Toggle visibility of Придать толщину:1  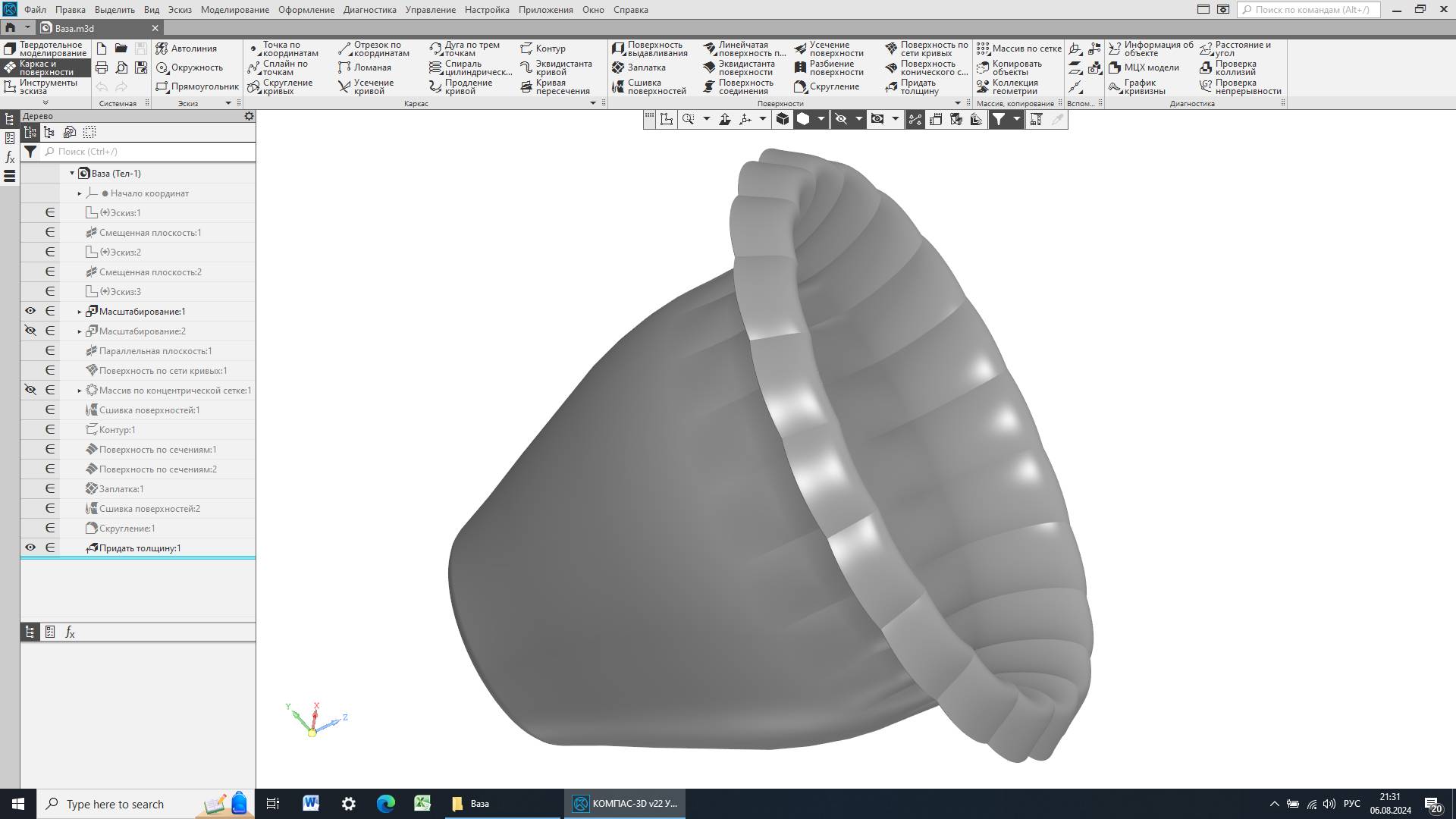[30, 548]
